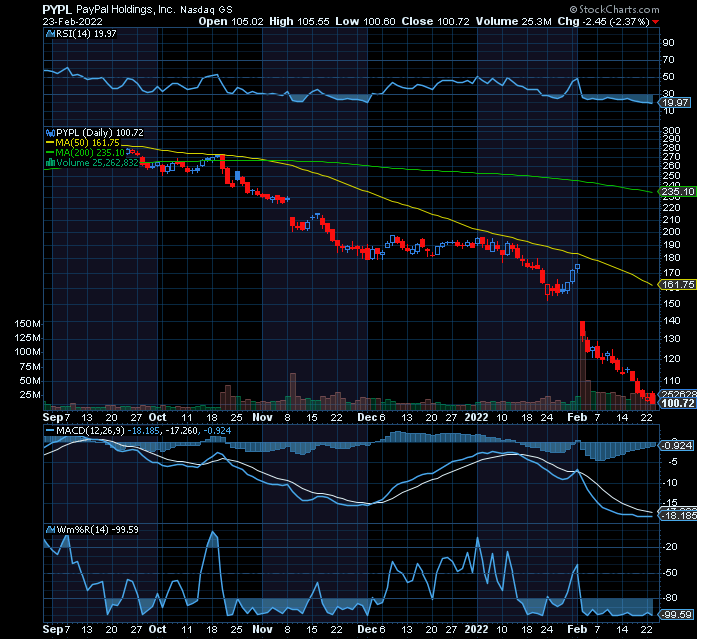
Task: Click the blue MACD legend line marker
Action: [x=49, y=430]
